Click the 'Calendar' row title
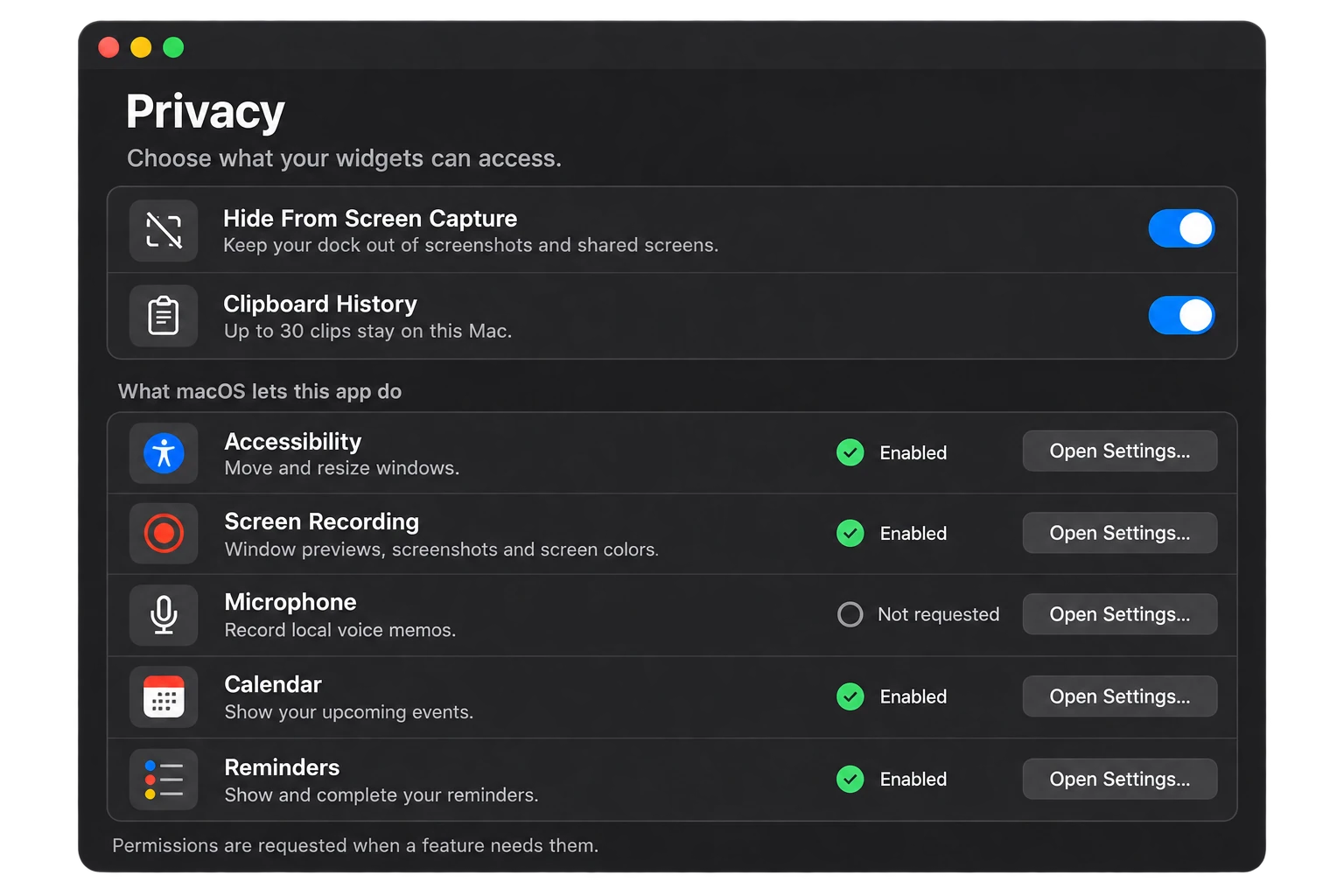This screenshot has width=1344, height=896. click(x=273, y=684)
